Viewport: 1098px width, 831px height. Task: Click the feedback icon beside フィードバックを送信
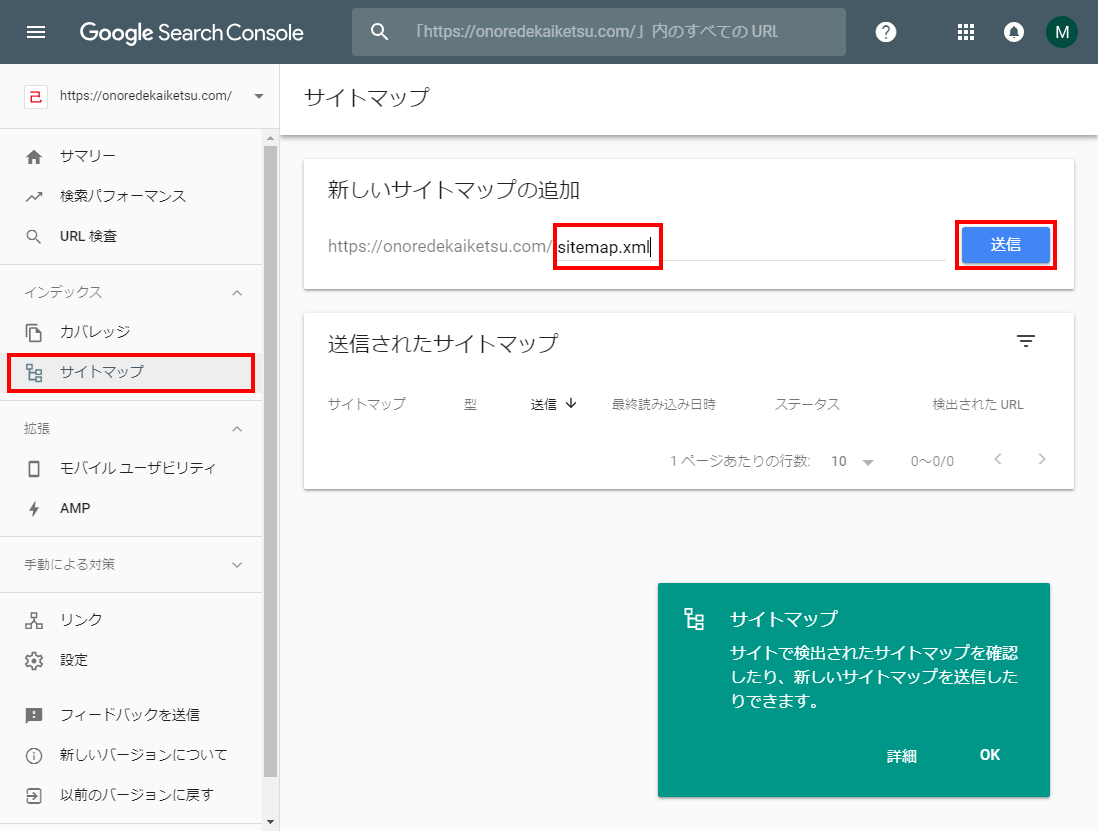(34, 715)
